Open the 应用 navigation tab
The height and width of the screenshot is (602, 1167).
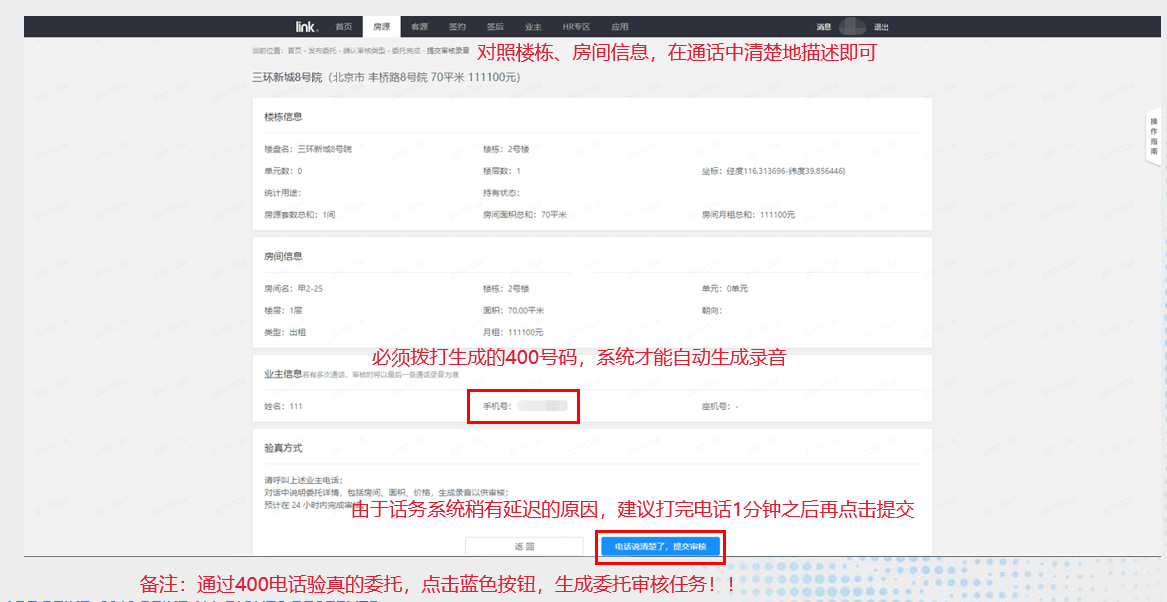[619, 27]
